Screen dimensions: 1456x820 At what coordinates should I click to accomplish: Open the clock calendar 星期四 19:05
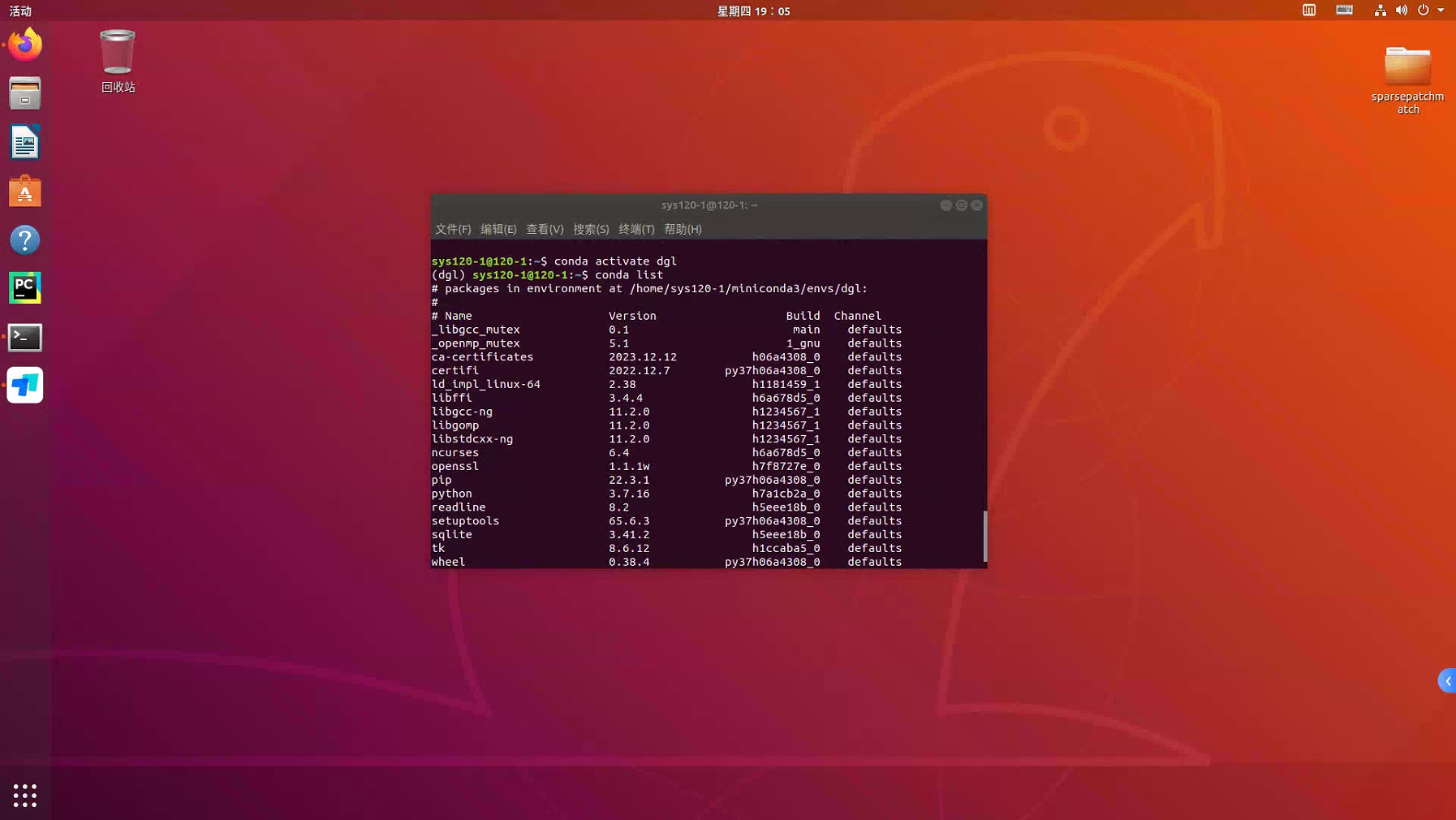click(753, 11)
